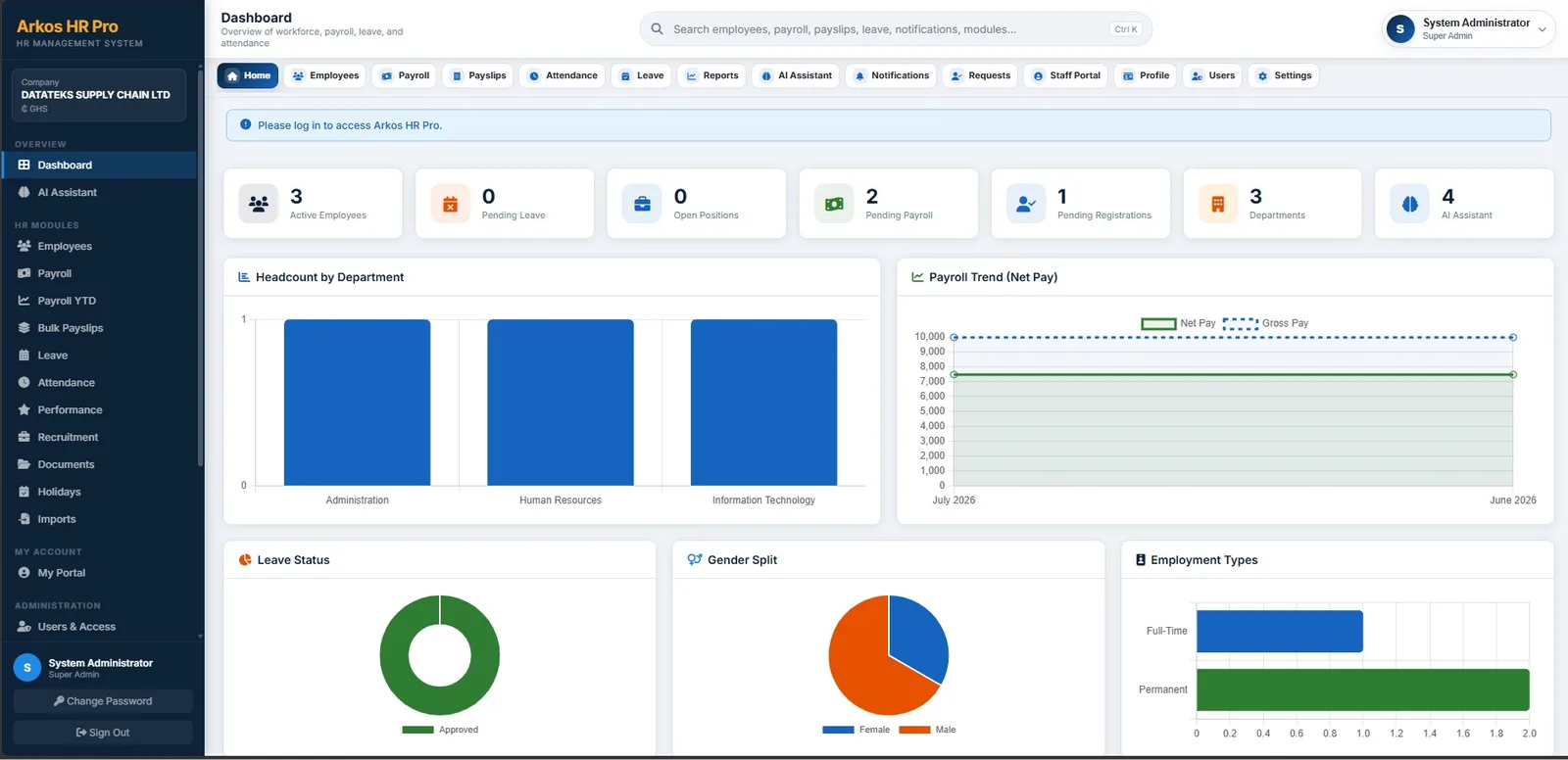Click the Sign Out button

[x=103, y=733]
